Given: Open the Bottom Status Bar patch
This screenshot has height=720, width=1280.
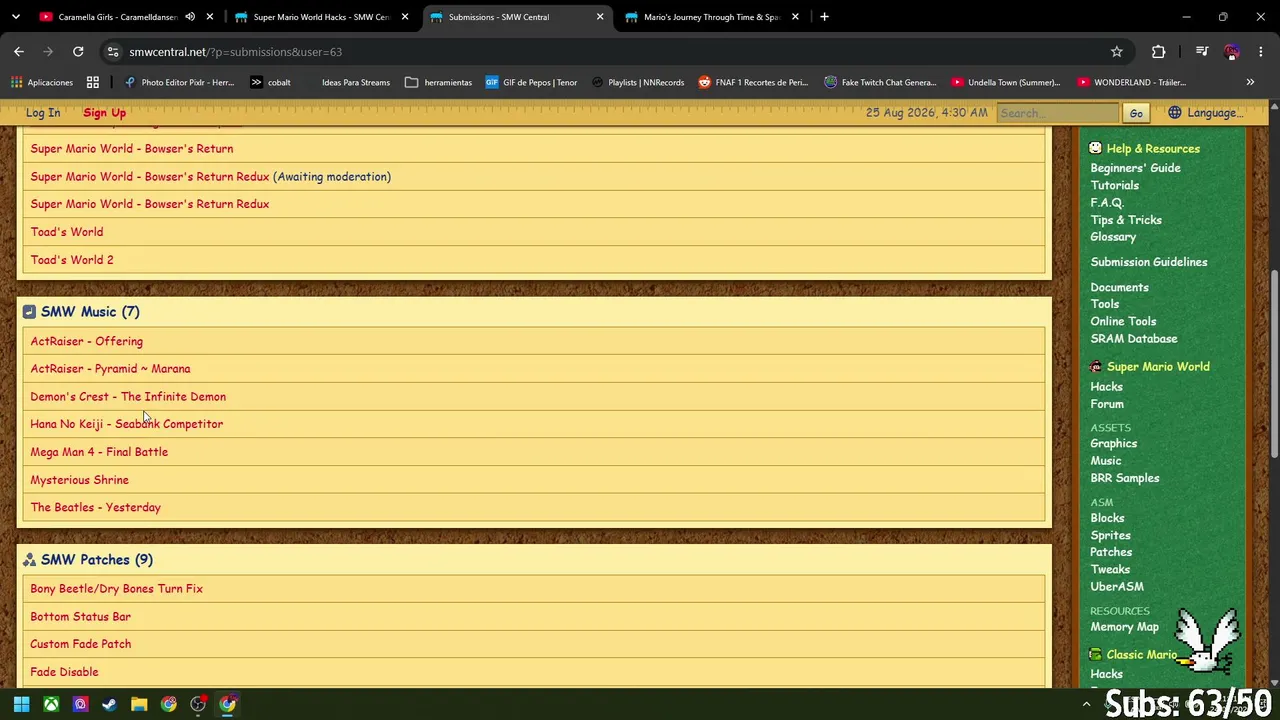Looking at the screenshot, I should tap(80, 616).
